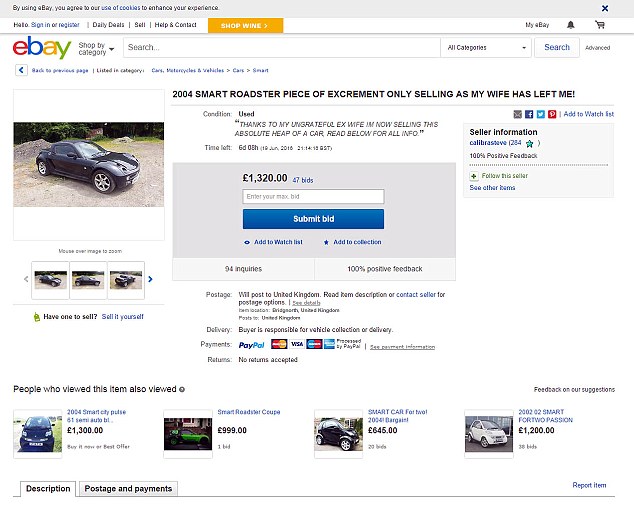Show next thumbnails with right arrow
This screenshot has height=507, width=634.
click(x=150, y=279)
